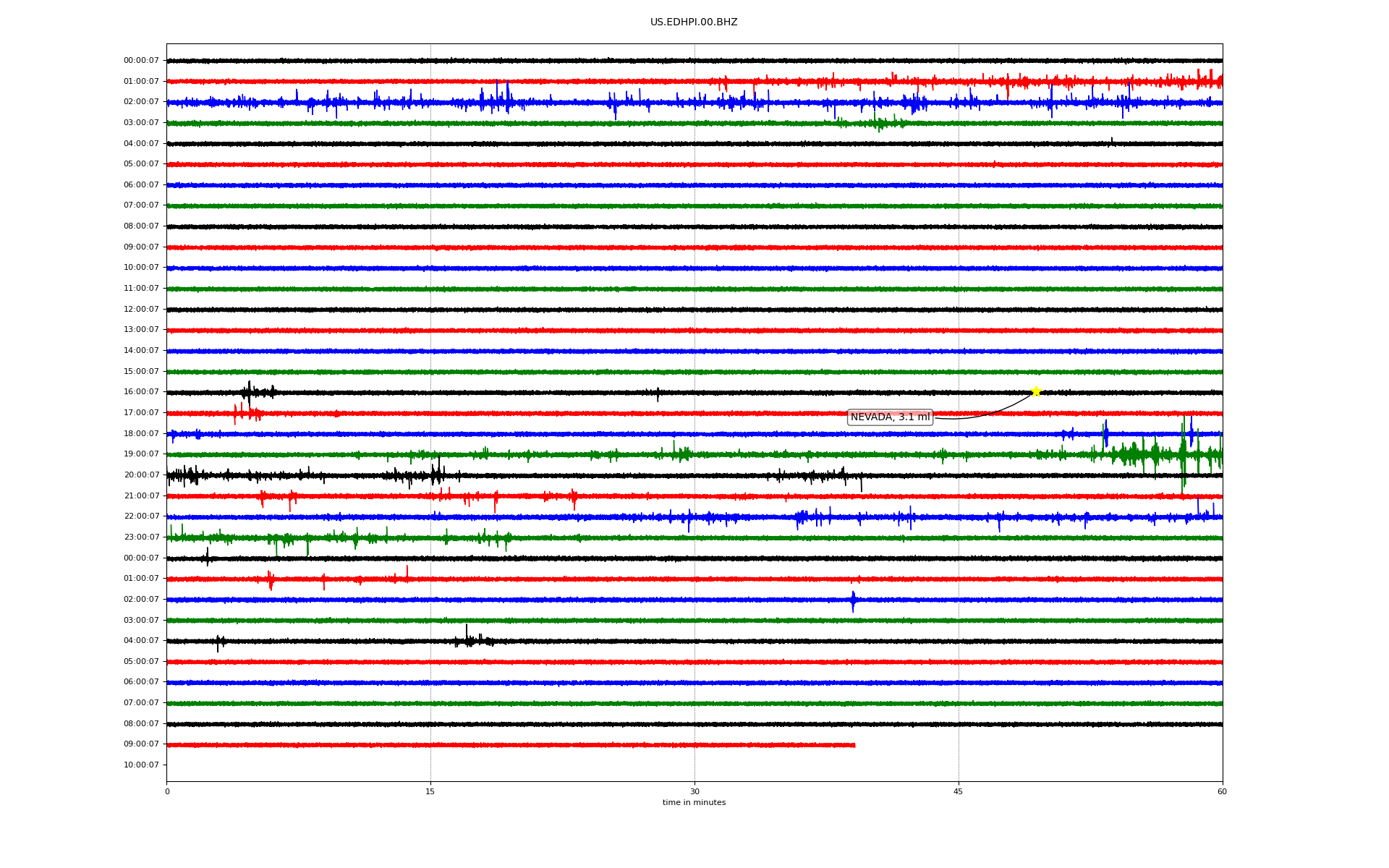The width and height of the screenshot is (1389, 868).
Task: Click the x-axis tick label 60
Action: coord(1222,791)
